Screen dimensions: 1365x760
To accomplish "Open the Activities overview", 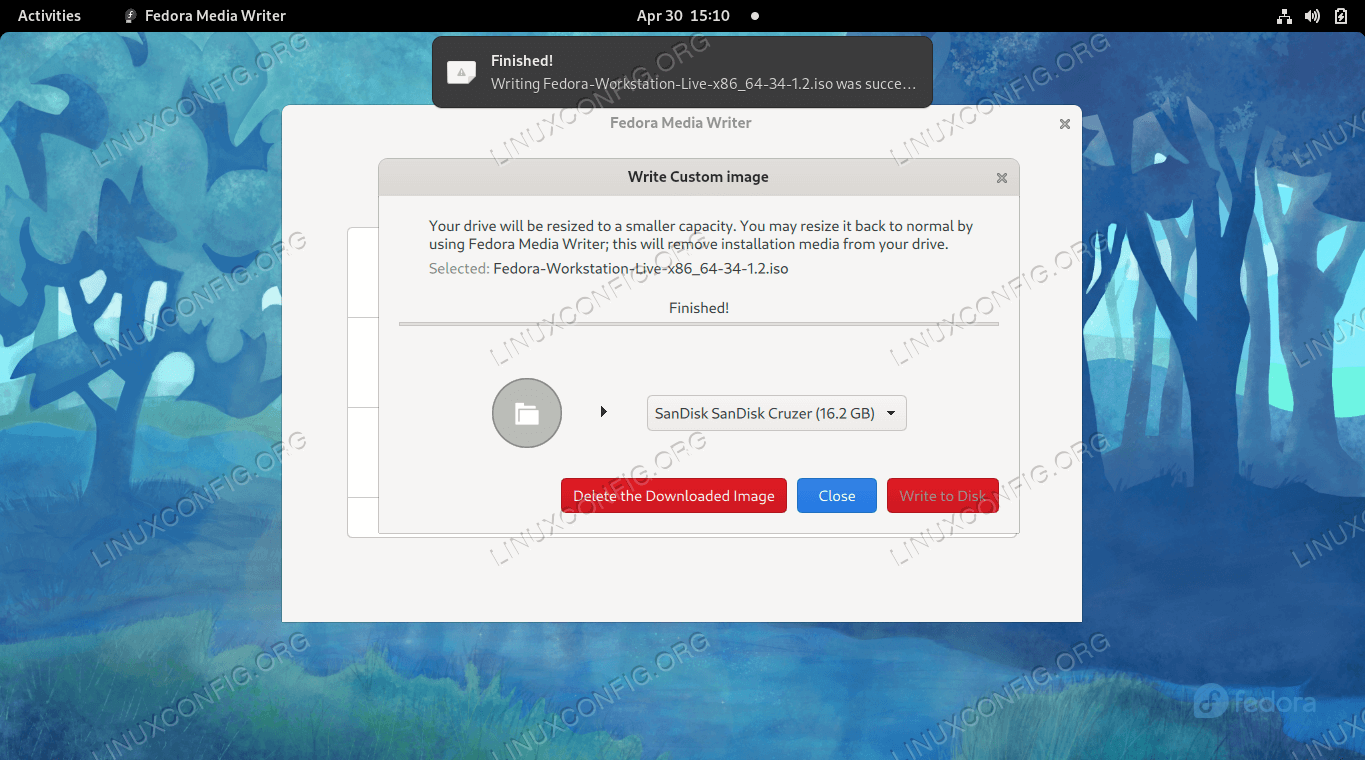I will coord(49,16).
